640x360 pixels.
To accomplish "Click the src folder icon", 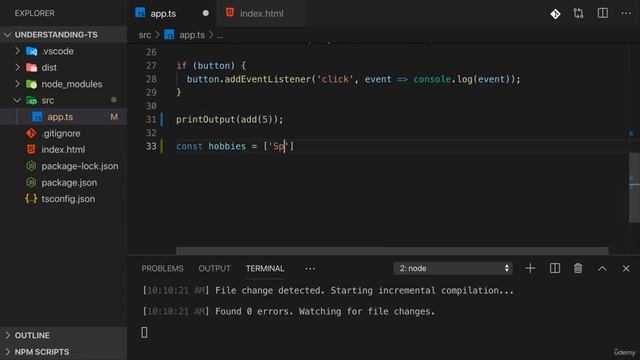I will pos(31,100).
